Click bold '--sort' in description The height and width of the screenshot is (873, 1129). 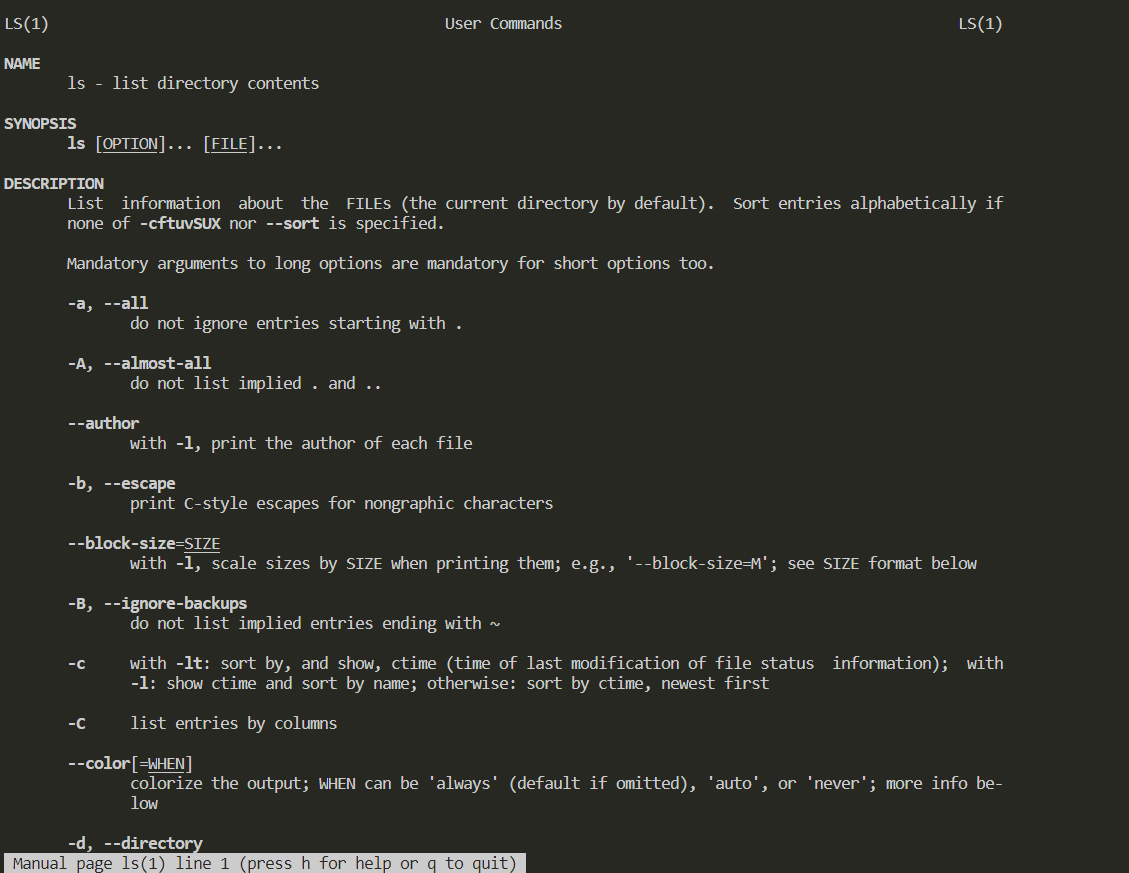[x=292, y=223]
